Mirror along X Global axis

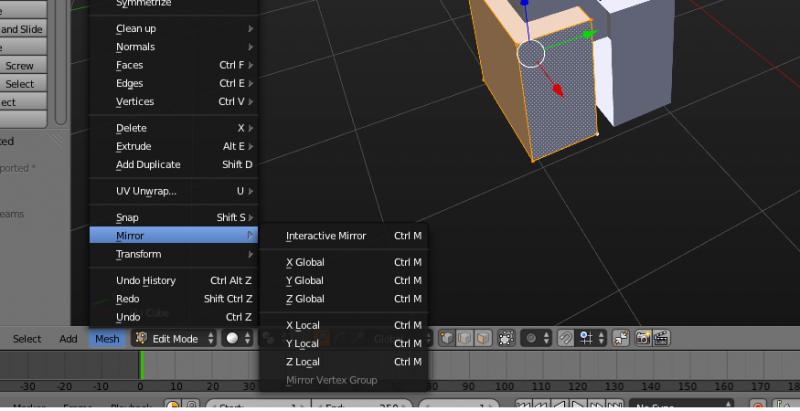(344, 262)
